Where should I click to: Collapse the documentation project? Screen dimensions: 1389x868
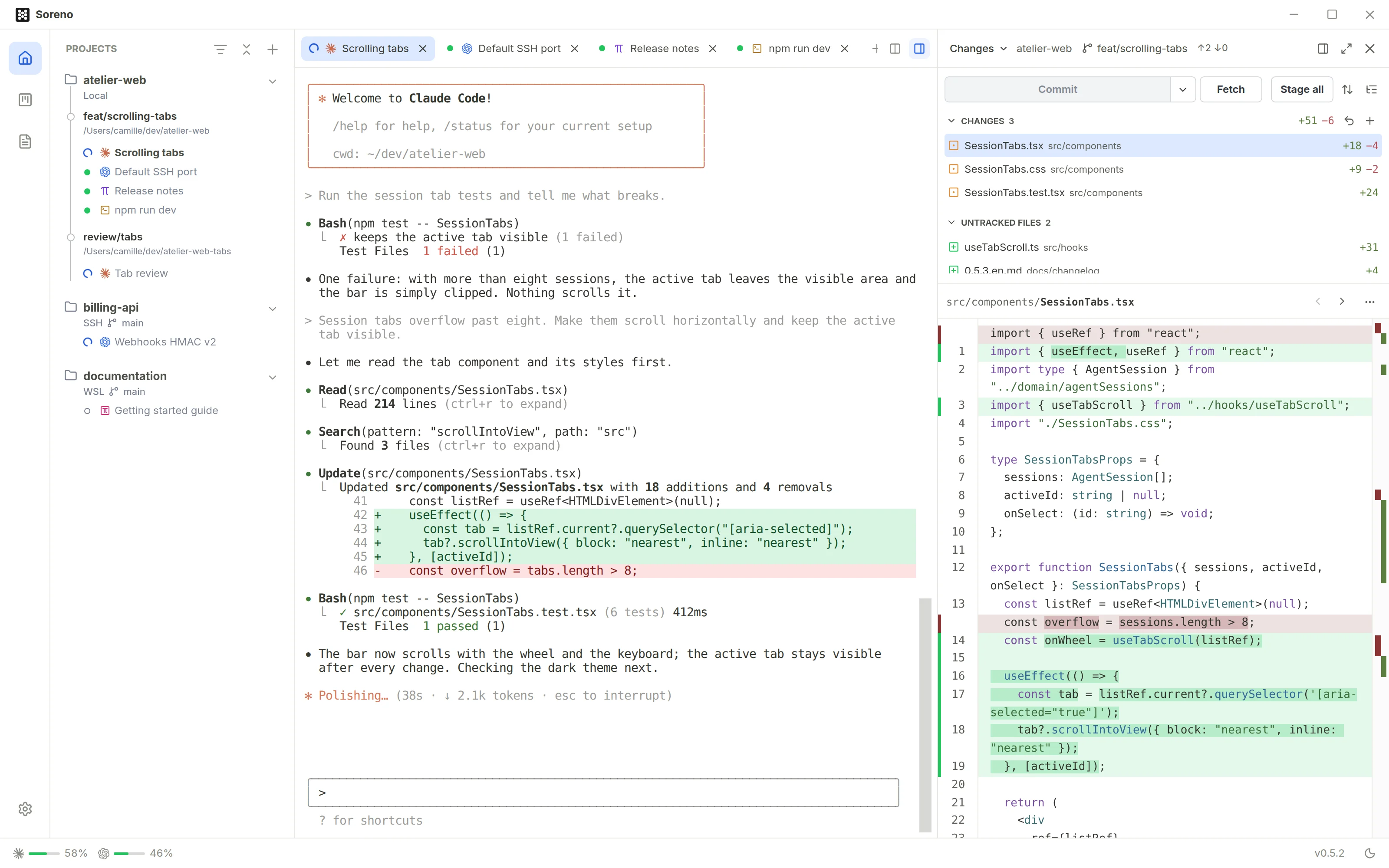pyautogui.click(x=273, y=377)
